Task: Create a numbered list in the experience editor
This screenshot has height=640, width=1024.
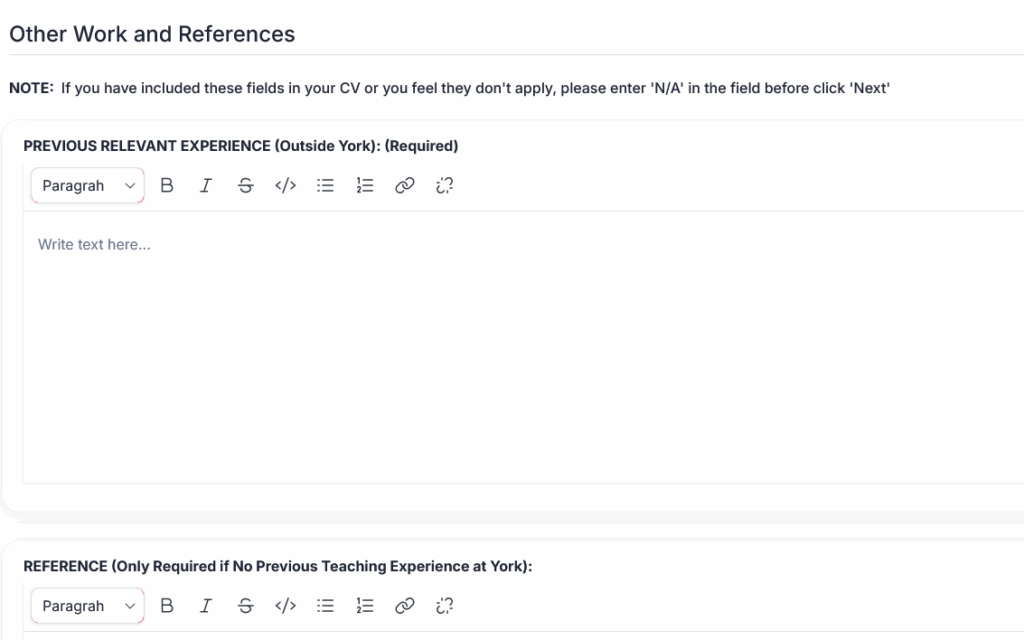Action: pyautogui.click(x=364, y=185)
